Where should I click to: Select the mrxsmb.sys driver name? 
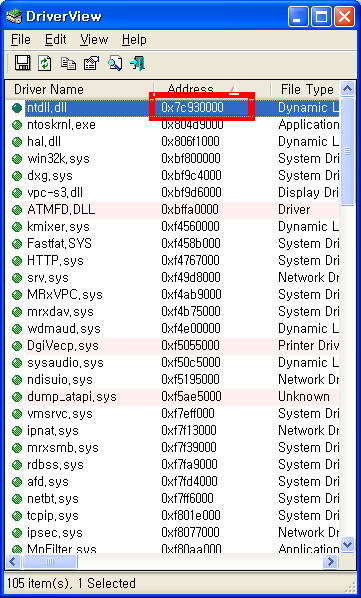pos(63,448)
